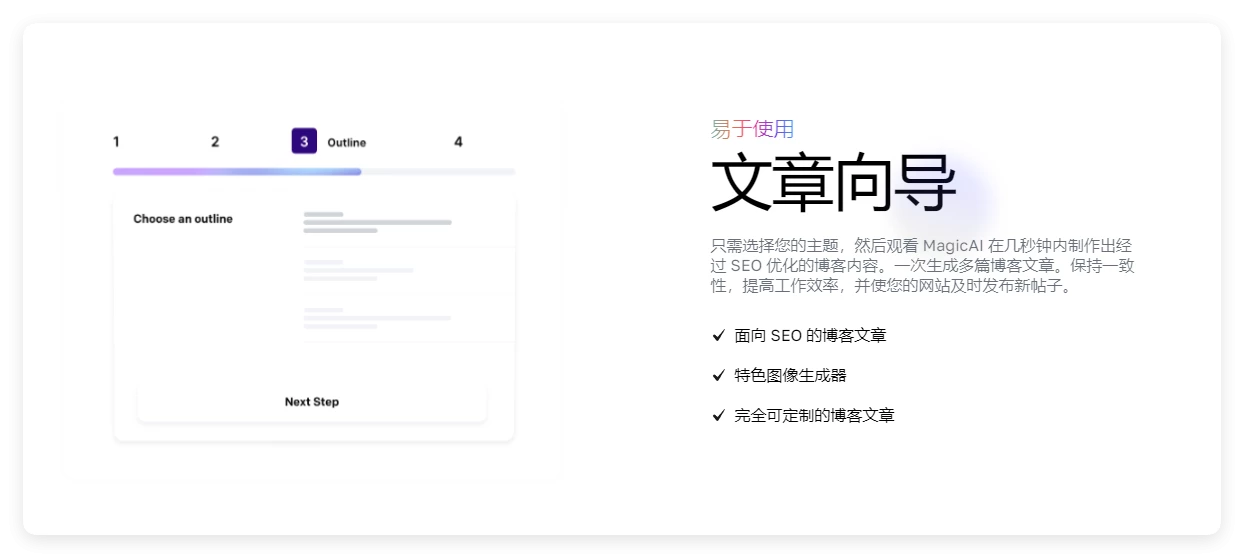Image resolution: width=1244 pixels, height=558 pixels.
Task: Click the MagicAI description paragraph
Action: click(922, 265)
